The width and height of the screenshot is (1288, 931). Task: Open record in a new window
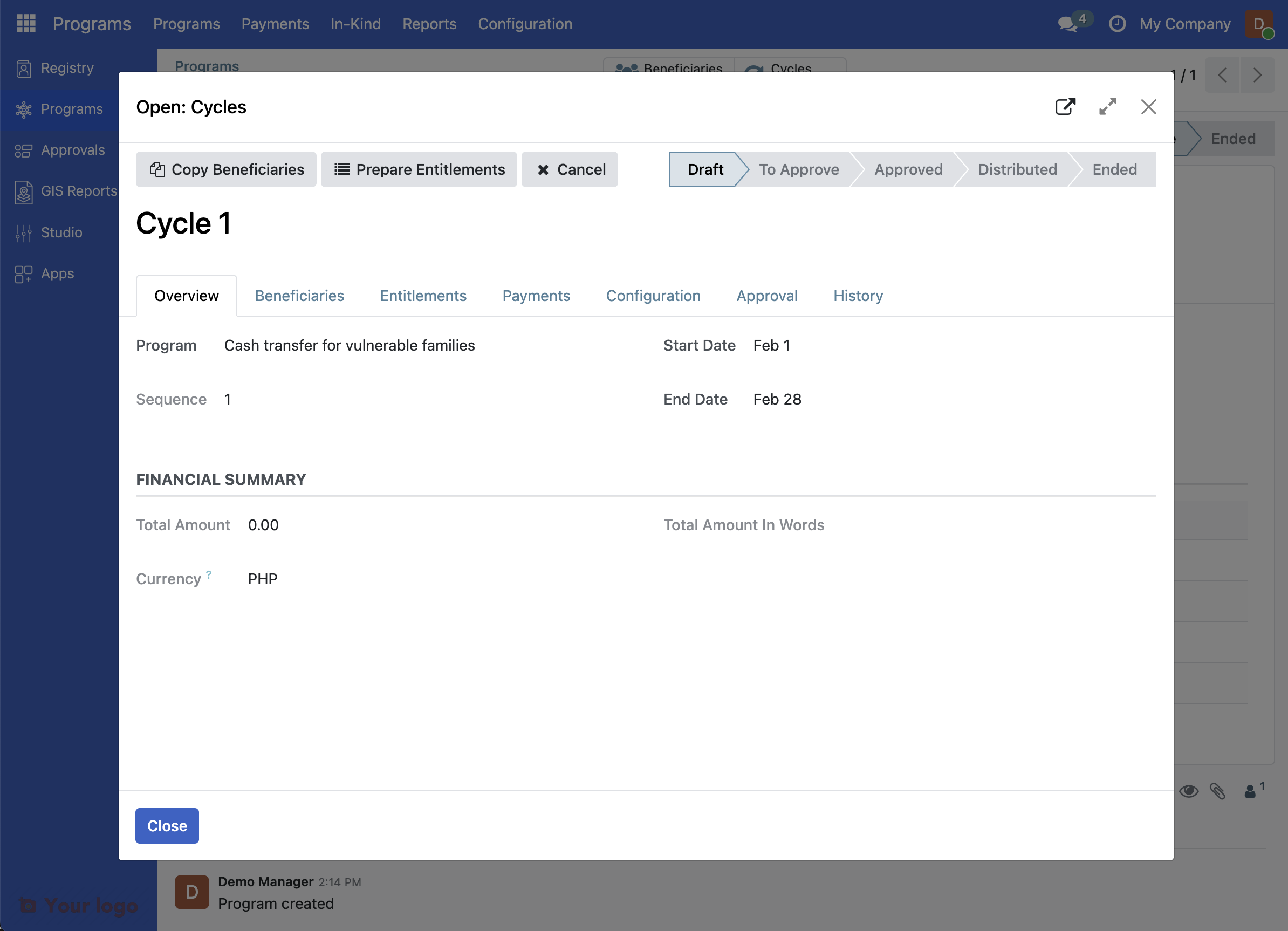tap(1065, 107)
